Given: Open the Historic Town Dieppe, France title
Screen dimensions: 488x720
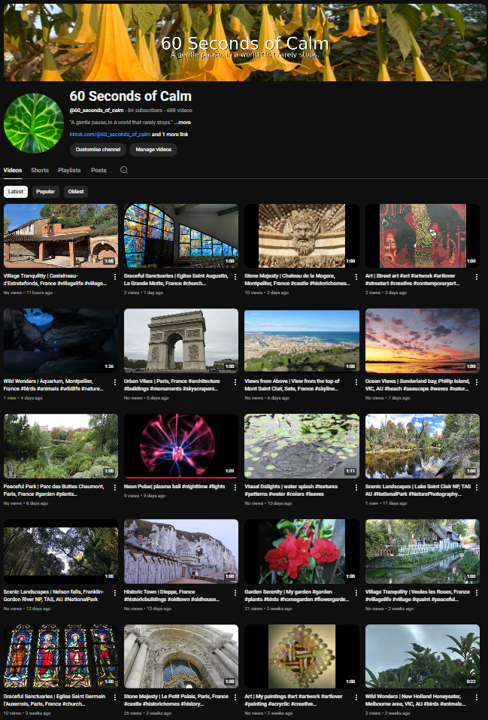Looking at the screenshot, I should click(172, 596).
